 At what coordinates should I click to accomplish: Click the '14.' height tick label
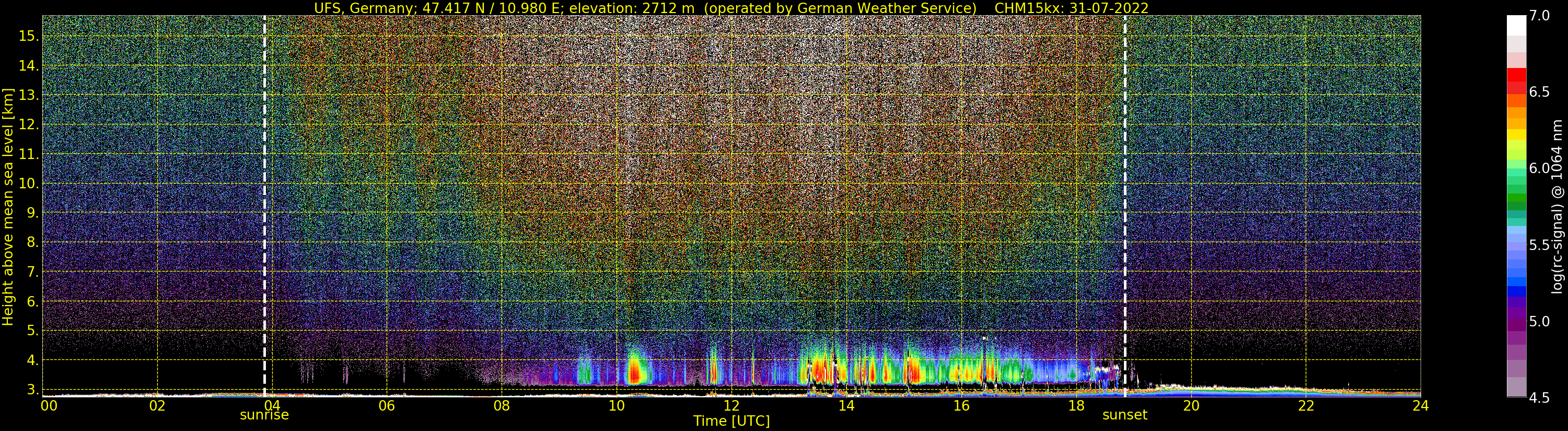click(x=28, y=66)
